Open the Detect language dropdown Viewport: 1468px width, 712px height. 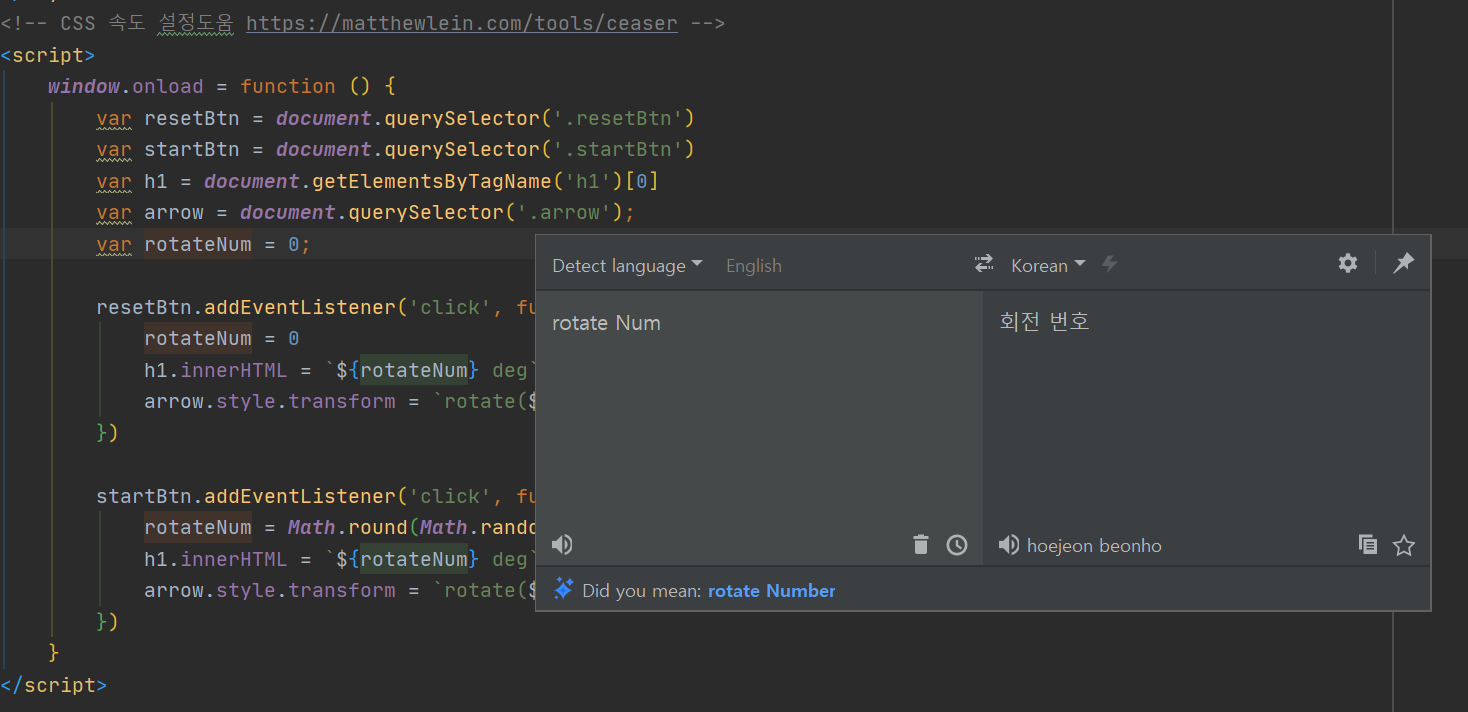pyautogui.click(x=627, y=266)
